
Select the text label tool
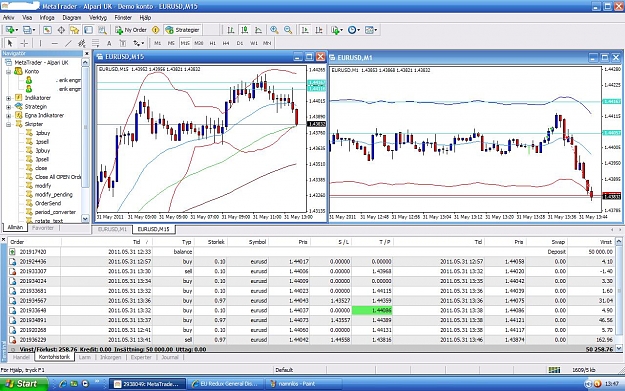(123, 43)
